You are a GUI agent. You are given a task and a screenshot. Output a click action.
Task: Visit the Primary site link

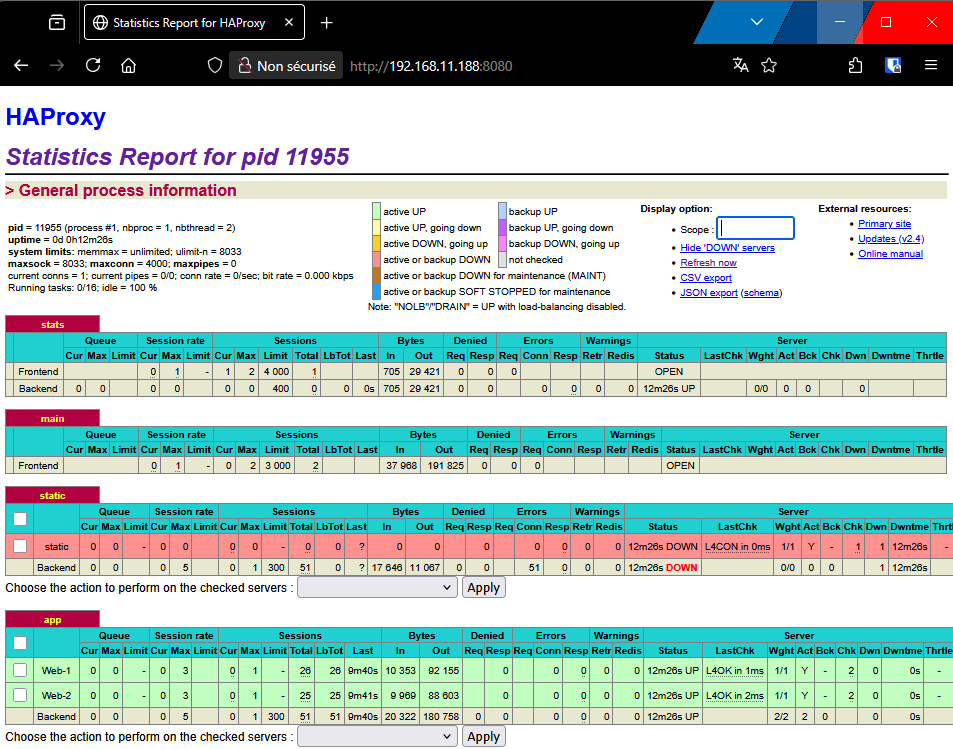tap(884, 224)
